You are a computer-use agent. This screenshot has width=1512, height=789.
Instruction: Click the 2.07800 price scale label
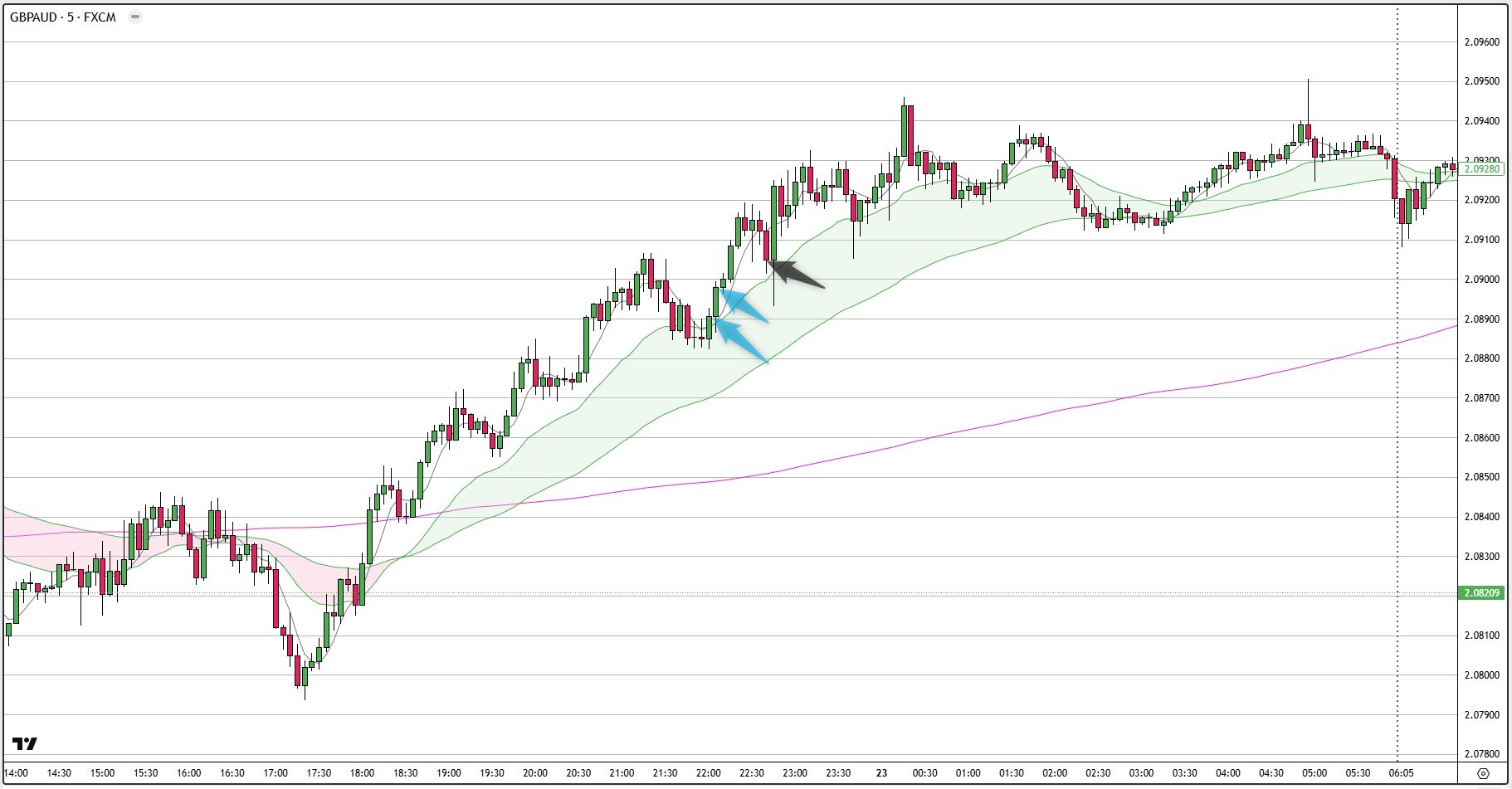click(x=1481, y=754)
